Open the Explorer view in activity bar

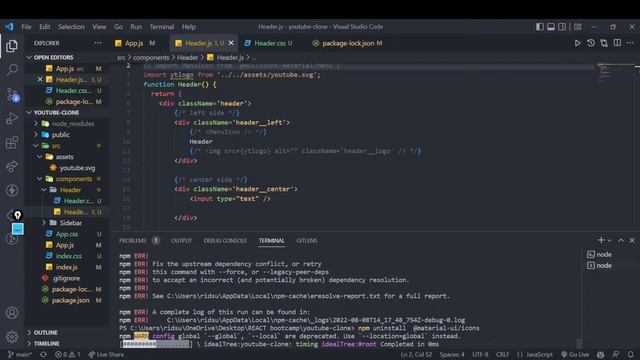pos(12,46)
